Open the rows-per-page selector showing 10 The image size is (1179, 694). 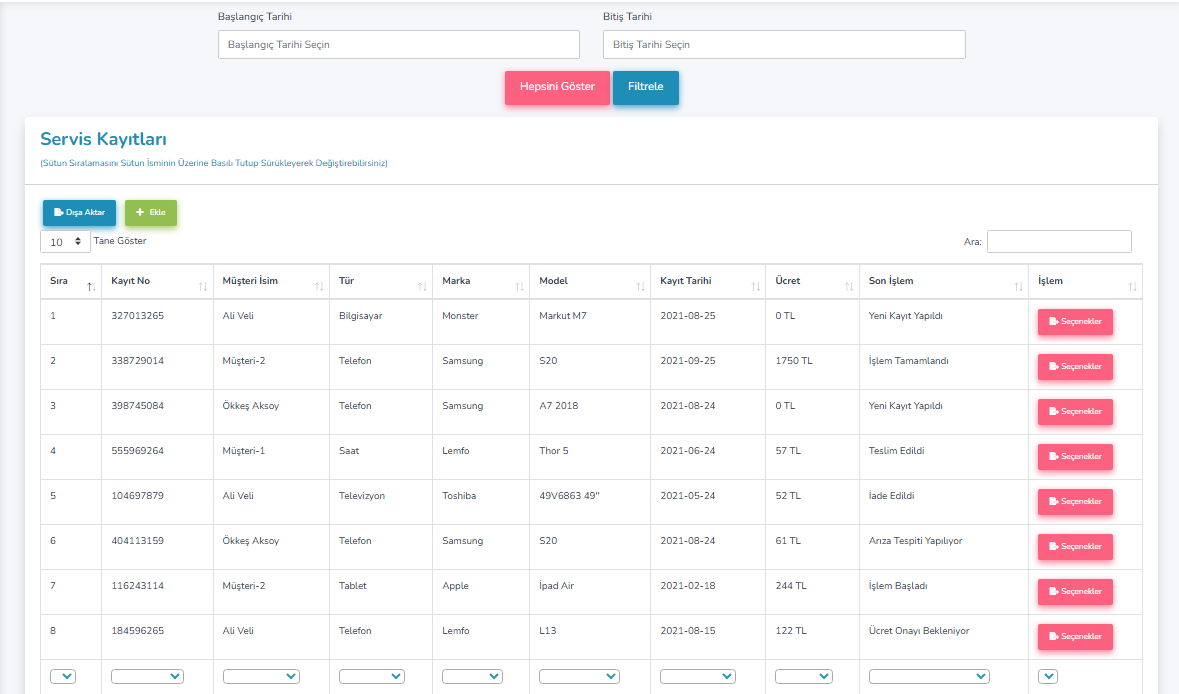click(x=65, y=242)
